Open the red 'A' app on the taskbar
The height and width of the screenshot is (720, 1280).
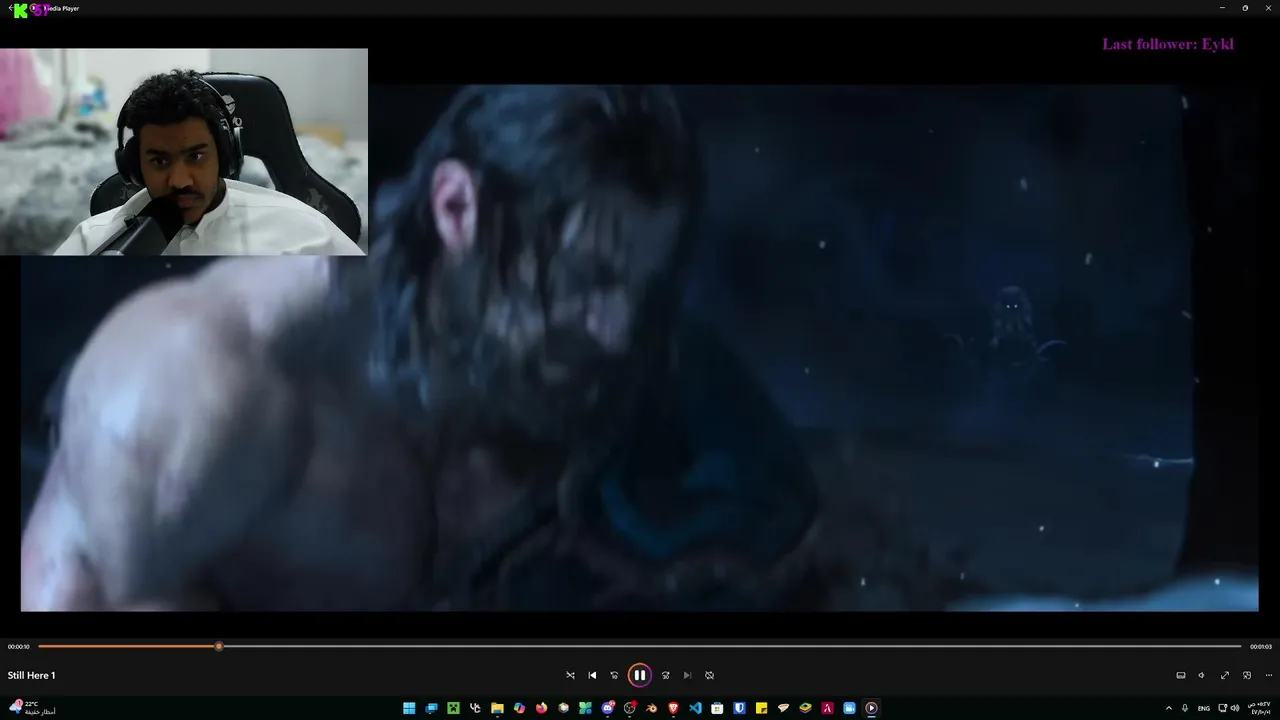(x=827, y=708)
